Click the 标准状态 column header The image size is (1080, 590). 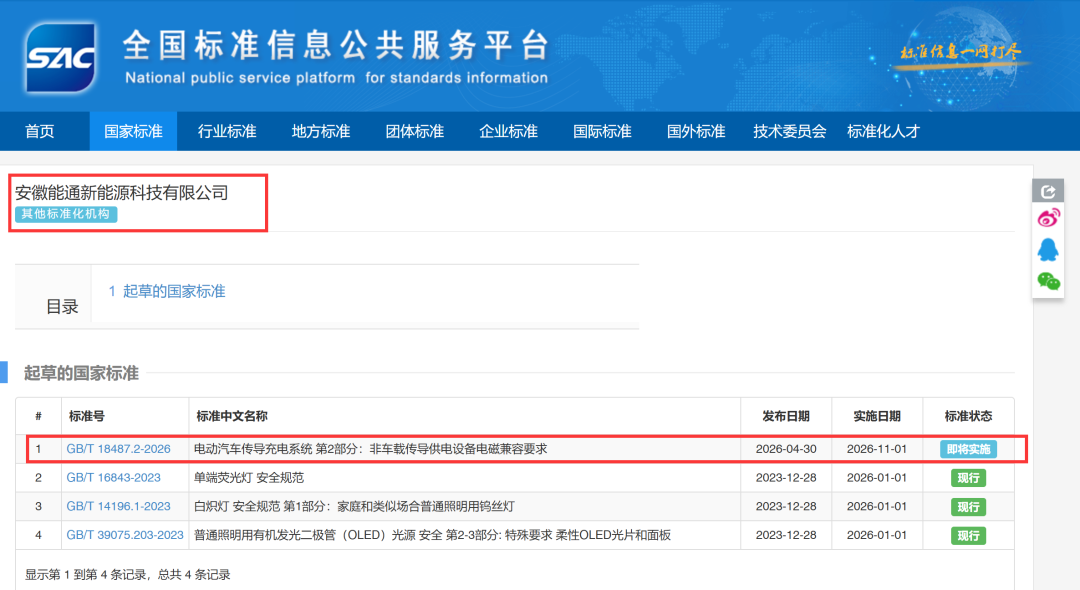pyautogui.click(x=968, y=416)
